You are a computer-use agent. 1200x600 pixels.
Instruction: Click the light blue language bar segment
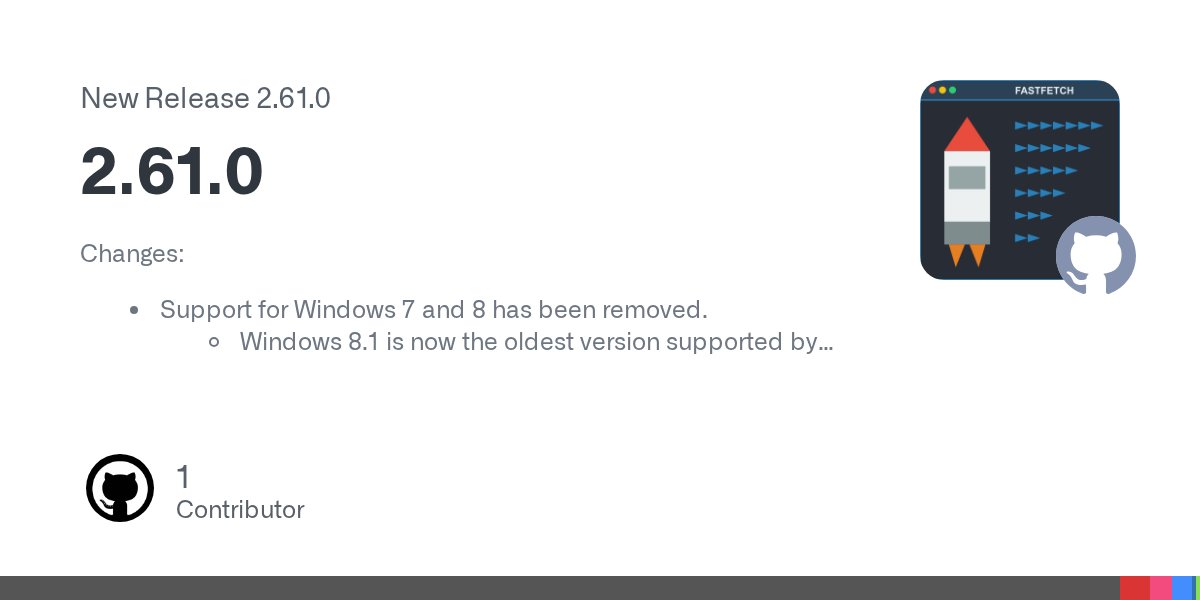pos(1183,588)
